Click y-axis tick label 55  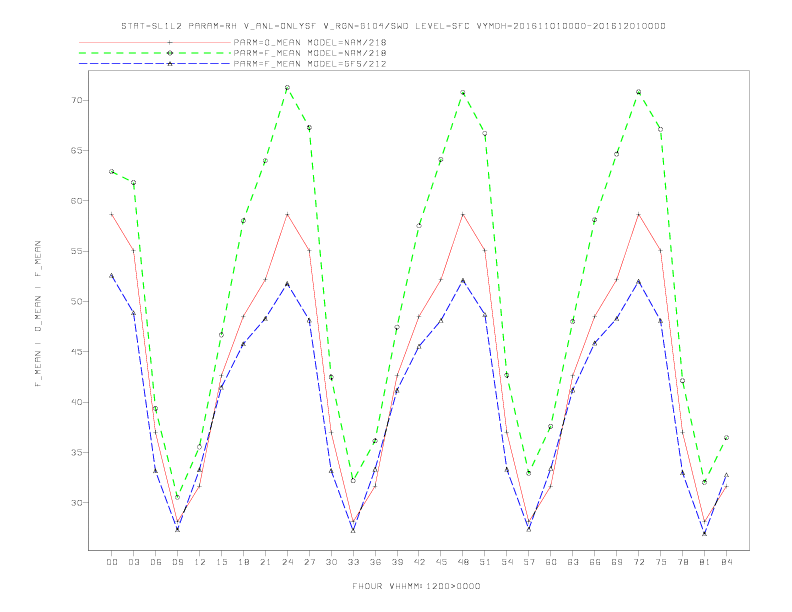(x=76, y=251)
